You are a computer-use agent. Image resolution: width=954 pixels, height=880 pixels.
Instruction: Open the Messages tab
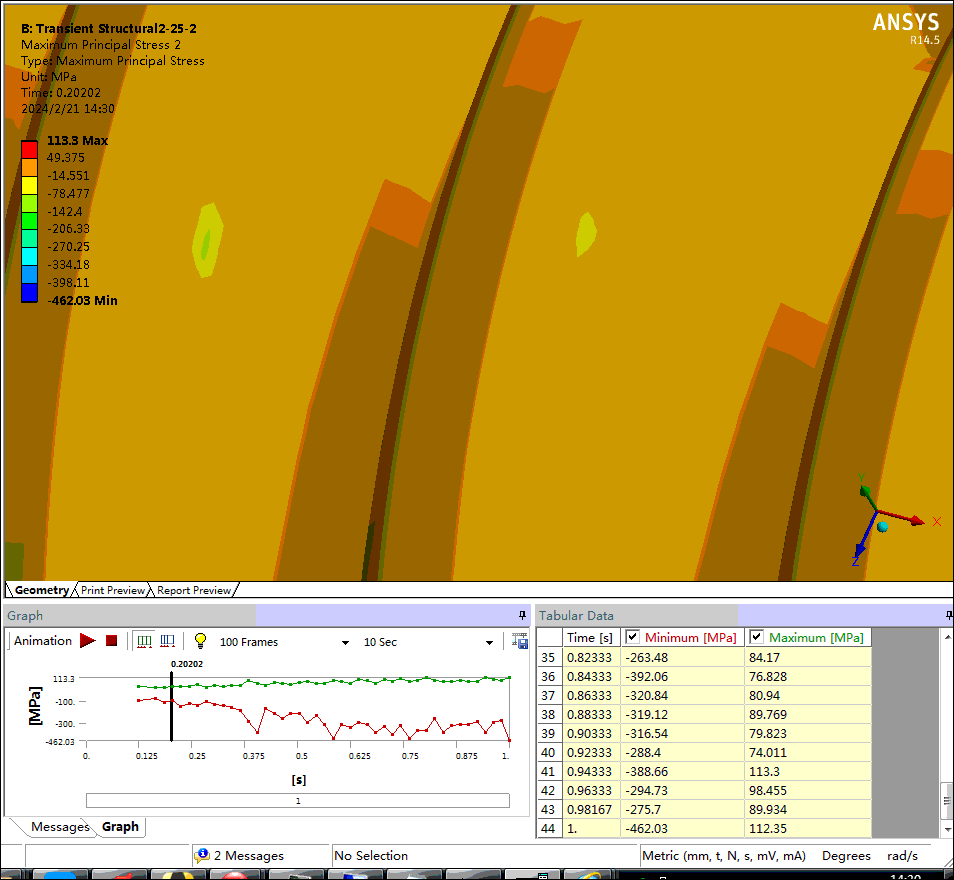[60, 826]
